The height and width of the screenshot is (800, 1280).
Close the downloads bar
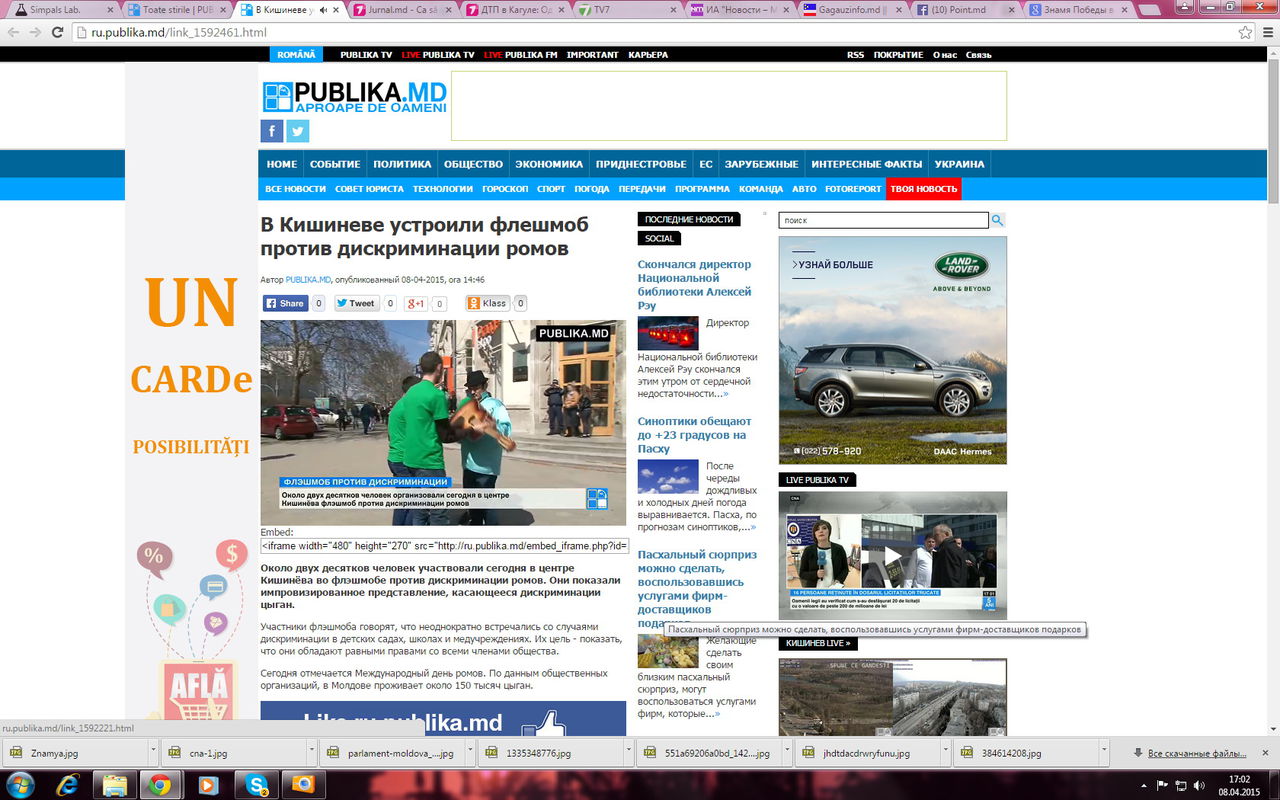pos(1265,753)
